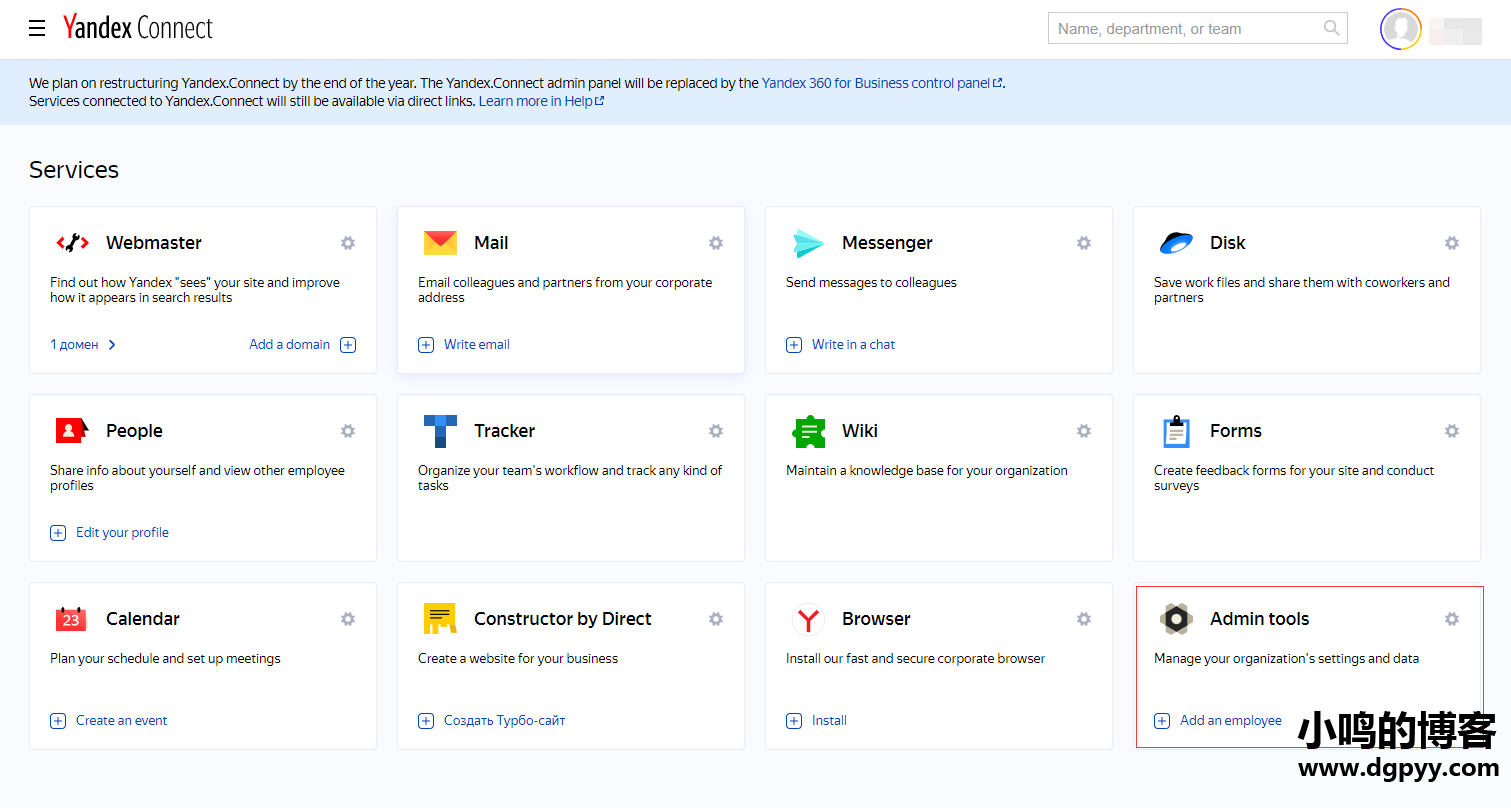1511x808 pixels.
Task: Open the Webmaster service title
Action: coord(154,243)
